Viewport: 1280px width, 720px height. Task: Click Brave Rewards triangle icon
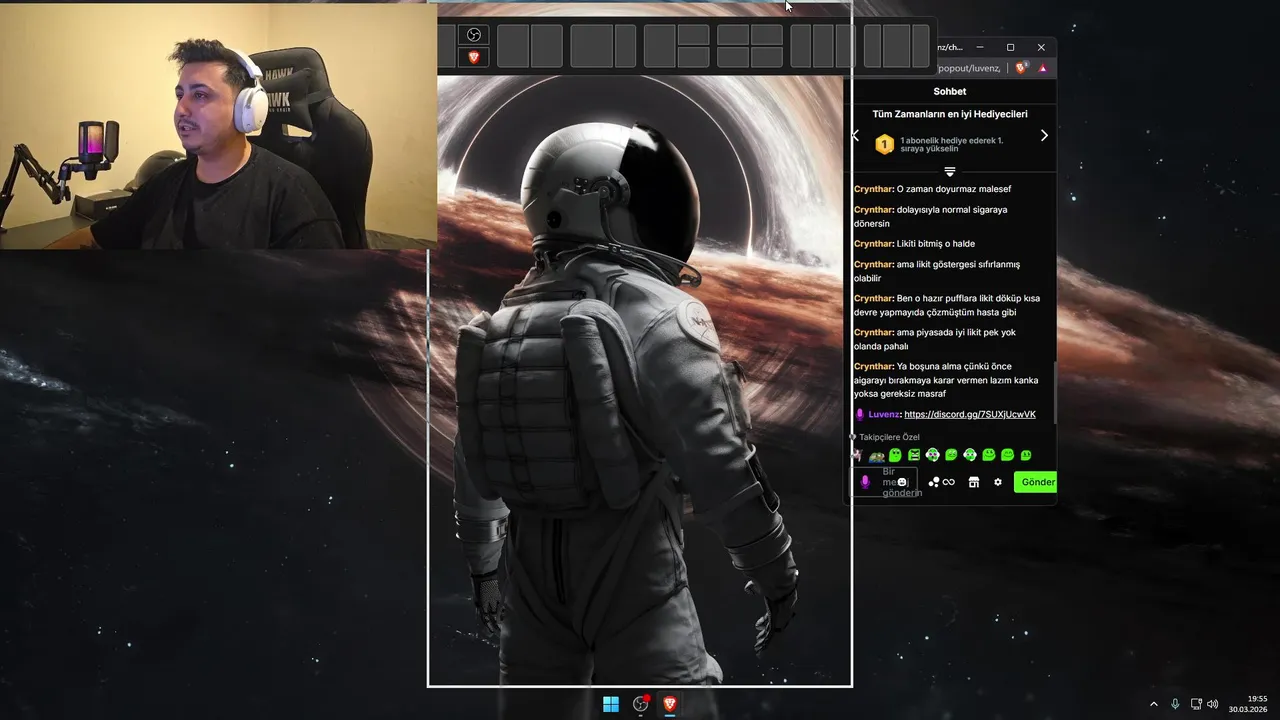(1043, 68)
